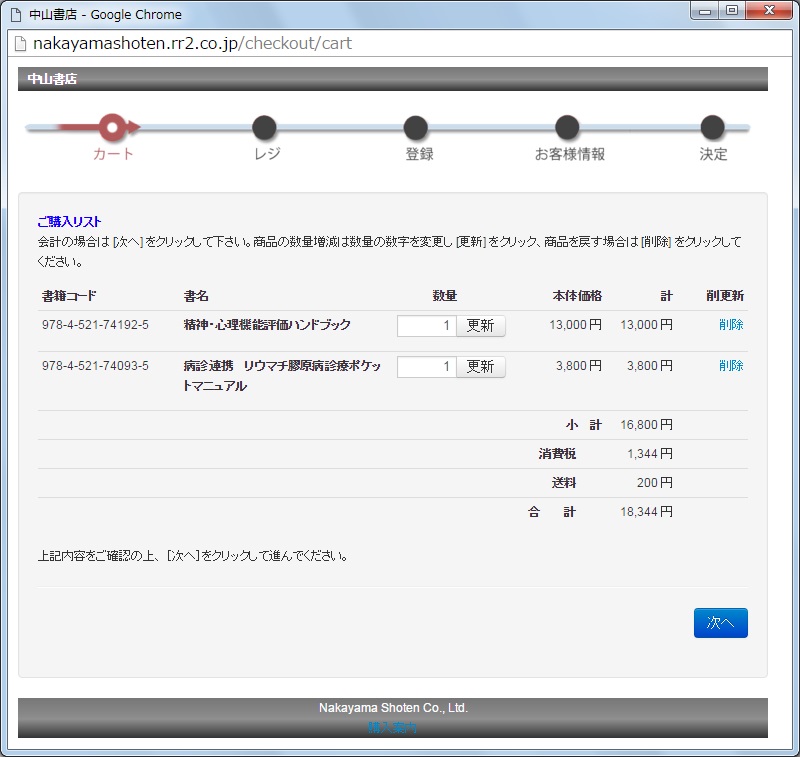Click the ご購入リスト heading link
This screenshot has width=800, height=757.
67,221
